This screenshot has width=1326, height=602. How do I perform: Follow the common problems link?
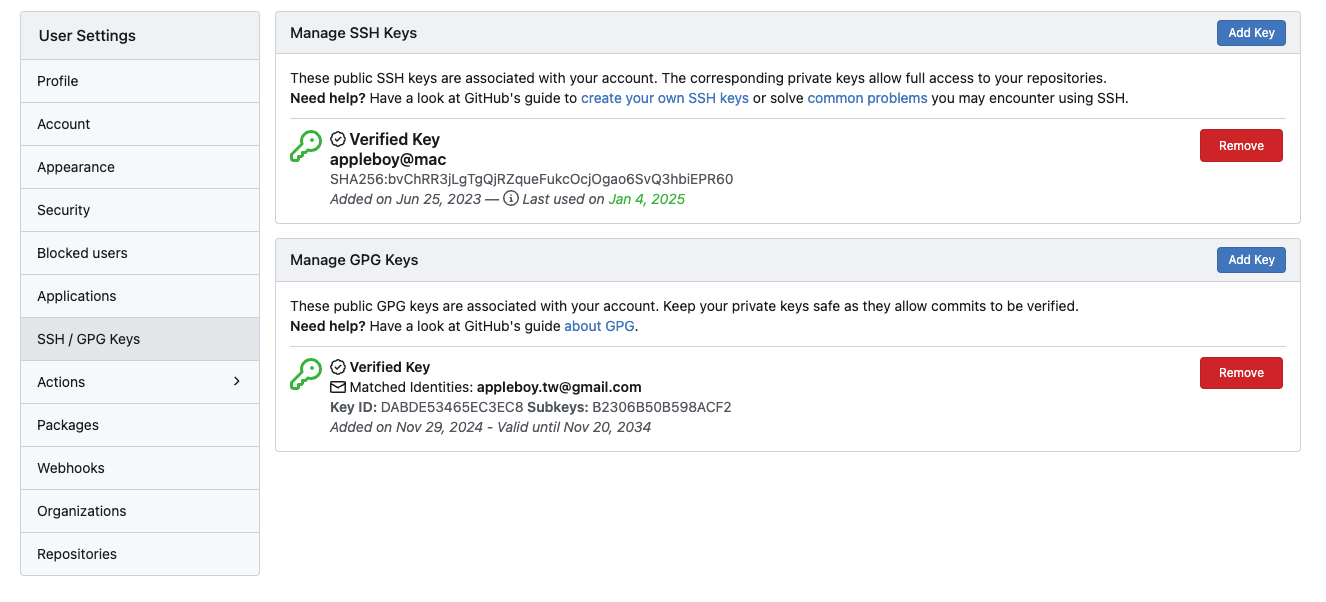click(x=867, y=98)
